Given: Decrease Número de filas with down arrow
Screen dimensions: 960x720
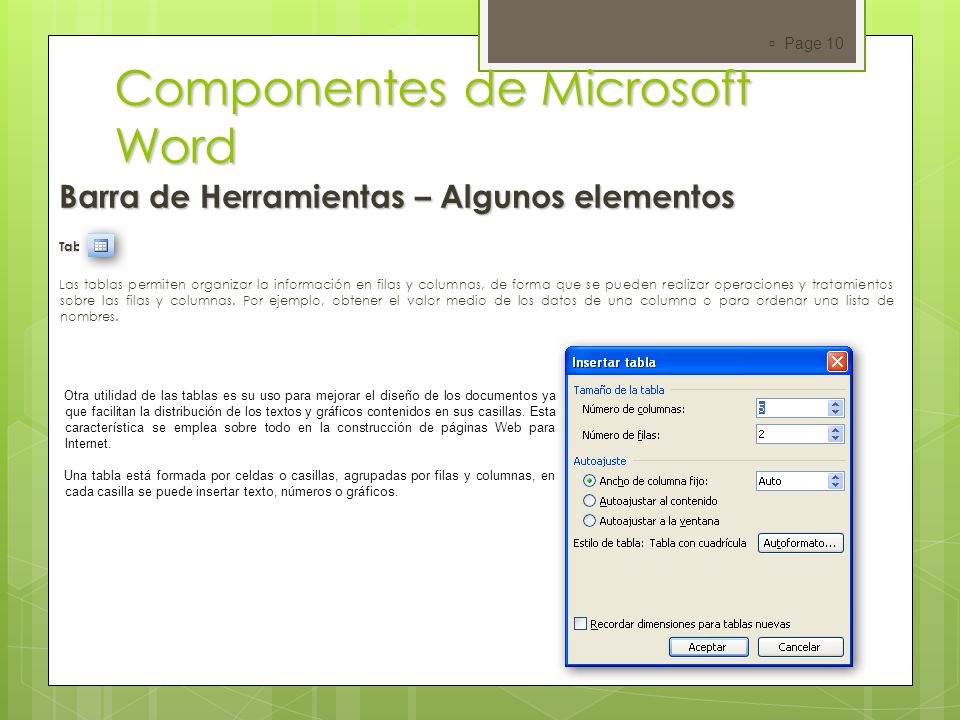Looking at the screenshot, I should [836, 438].
